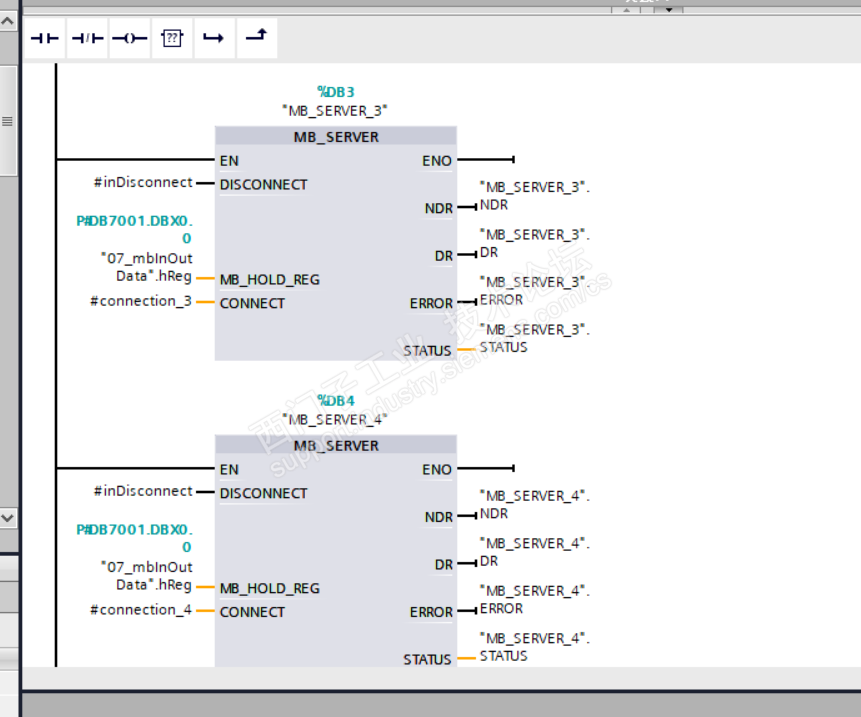The width and height of the screenshot is (861, 717).
Task: Click "MB_SERVER_3".ERROR output operand
Action: click(535, 291)
